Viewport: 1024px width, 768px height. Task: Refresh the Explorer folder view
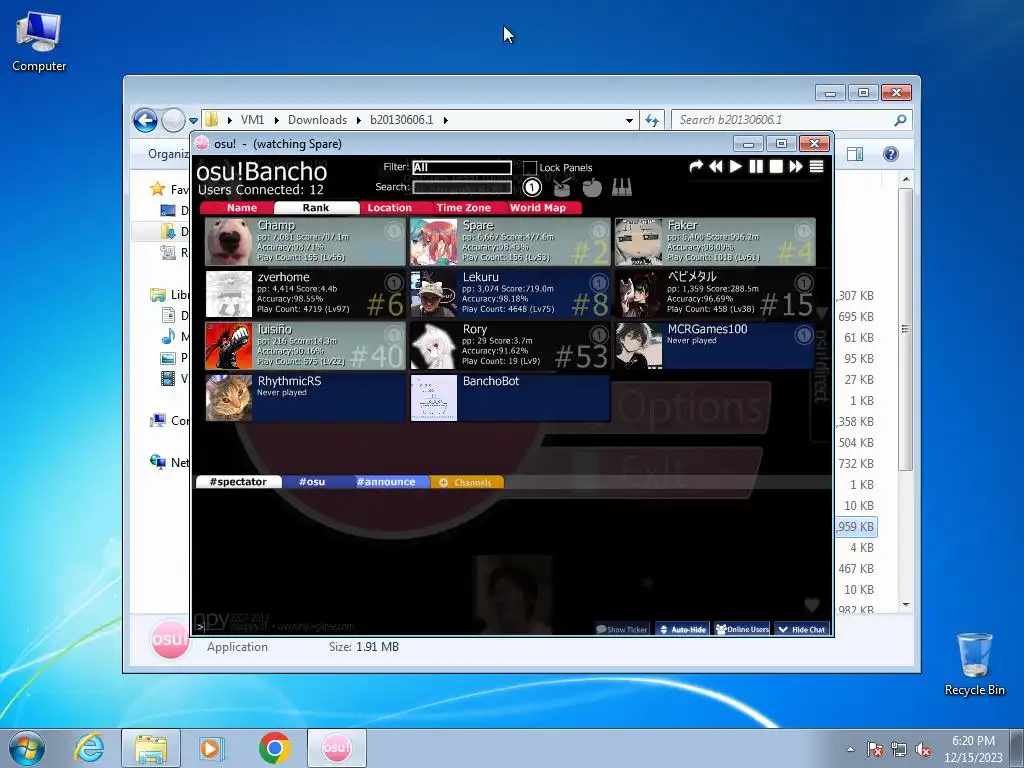(652, 120)
